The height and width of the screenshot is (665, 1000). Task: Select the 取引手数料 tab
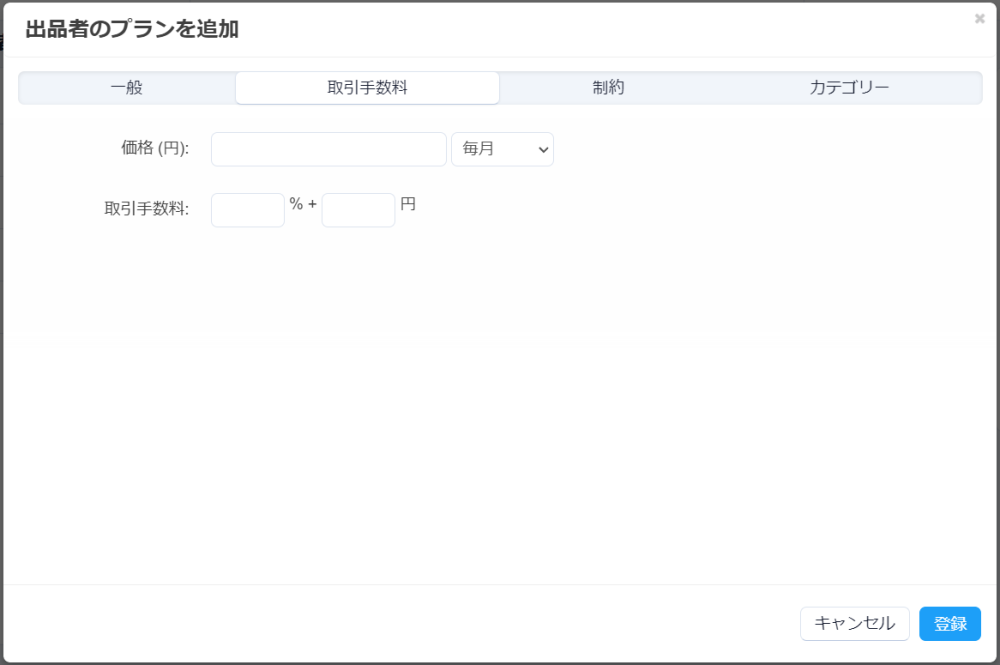(x=367, y=87)
